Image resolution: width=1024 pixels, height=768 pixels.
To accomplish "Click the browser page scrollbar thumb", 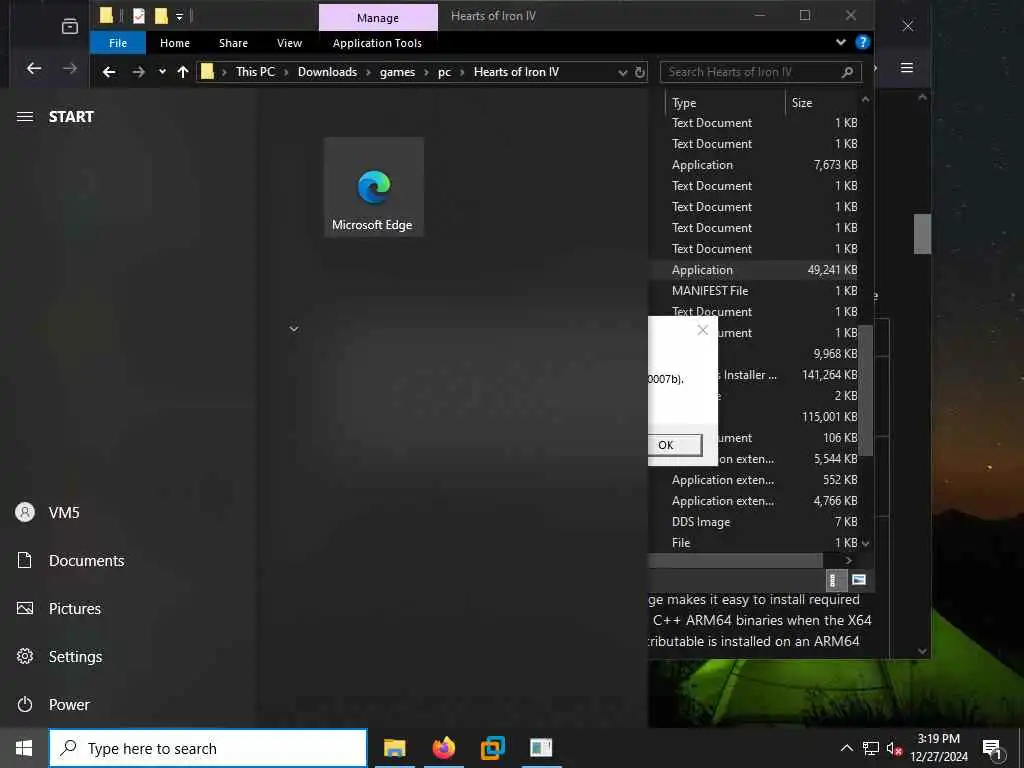I will (x=922, y=233).
